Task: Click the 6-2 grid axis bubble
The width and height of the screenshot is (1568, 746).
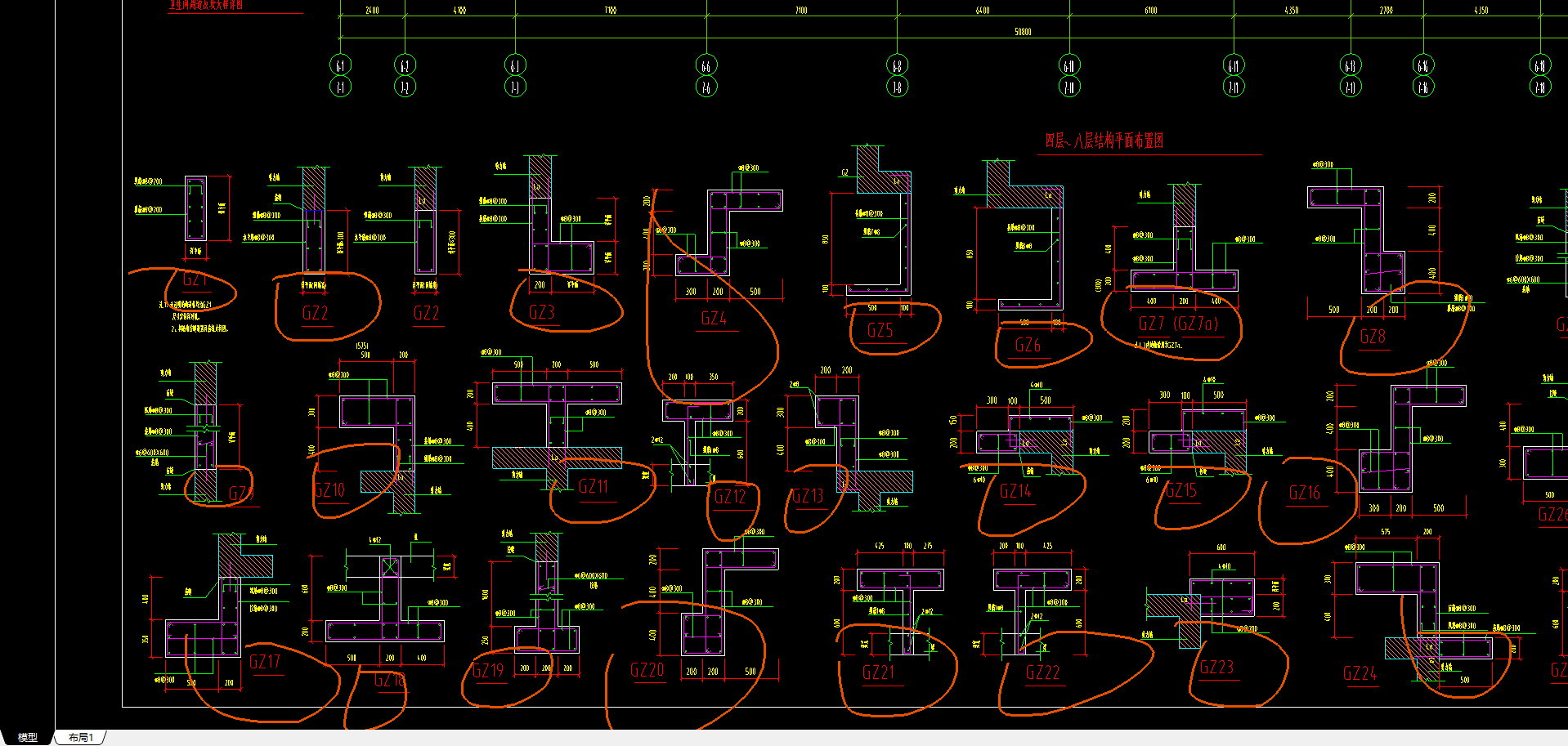Action: pyautogui.click(x=405, y=65)
